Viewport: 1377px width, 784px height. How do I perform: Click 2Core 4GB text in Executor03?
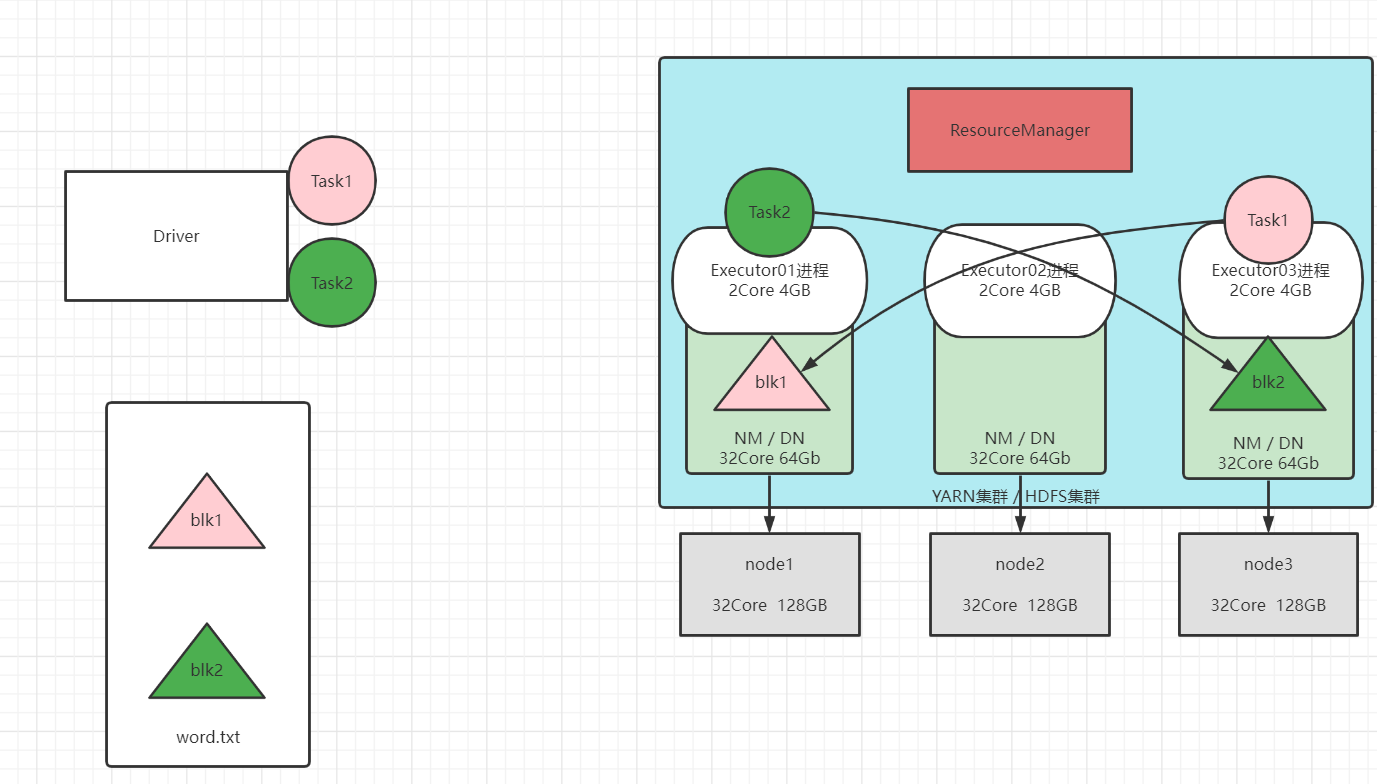(1271, 290)
